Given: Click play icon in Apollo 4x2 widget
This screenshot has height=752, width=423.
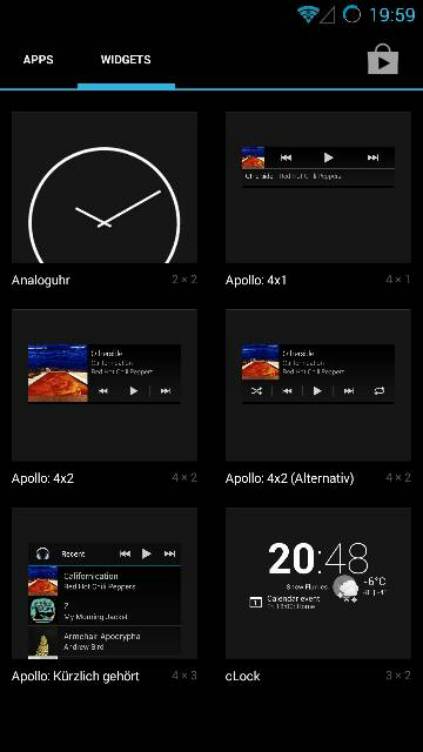Looking at the screenshot, I should coord(133,391).
